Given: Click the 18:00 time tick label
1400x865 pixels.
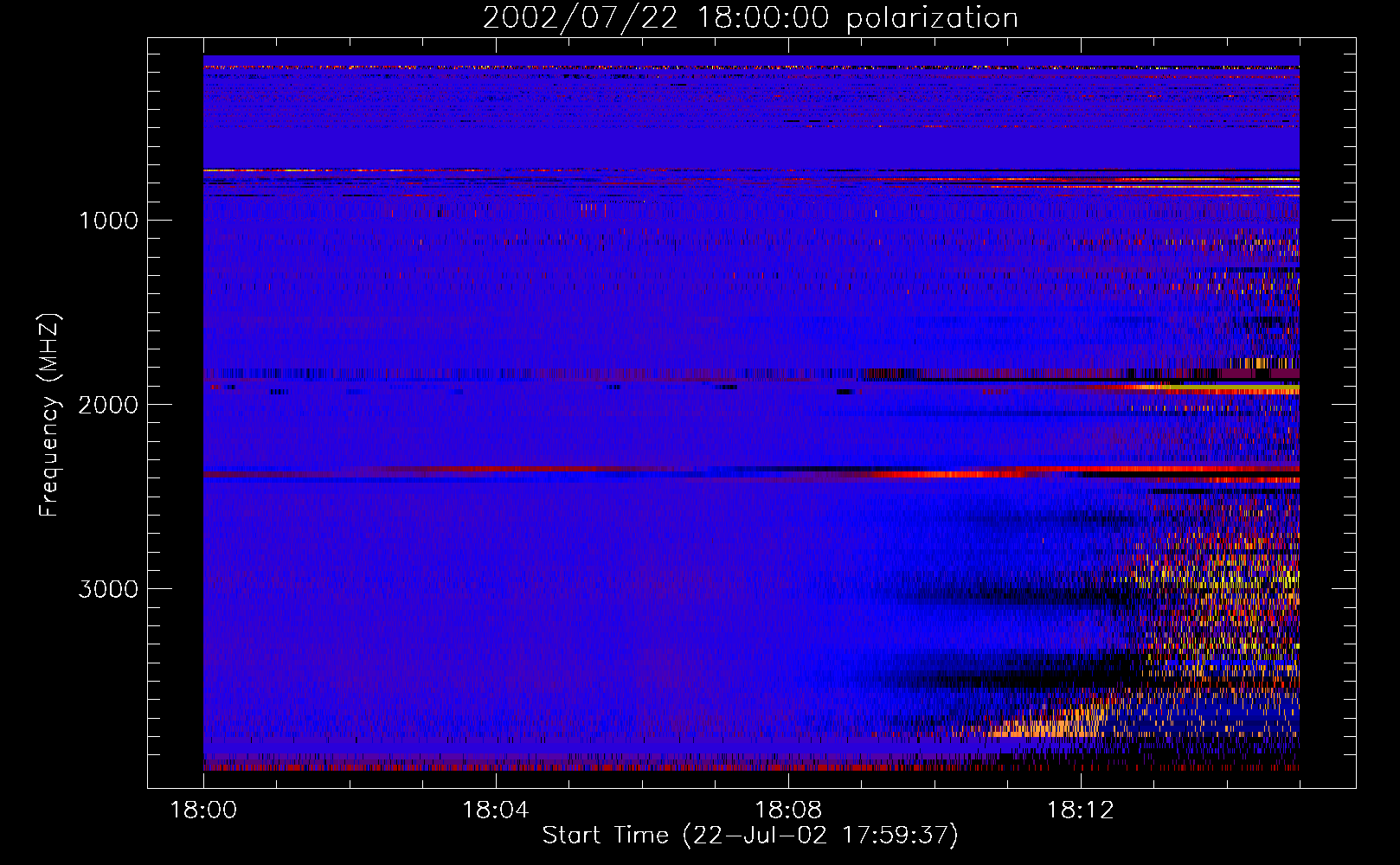Looking at the screenshot, I should [203, 810].
